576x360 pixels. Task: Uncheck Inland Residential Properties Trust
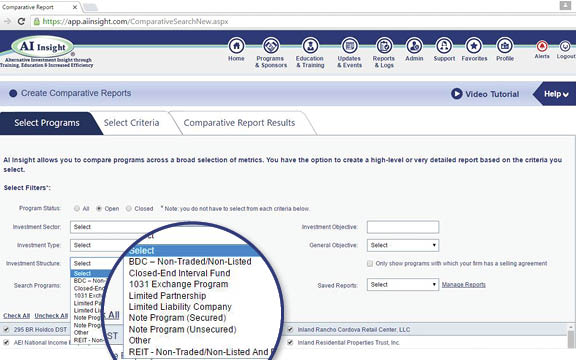290,342
